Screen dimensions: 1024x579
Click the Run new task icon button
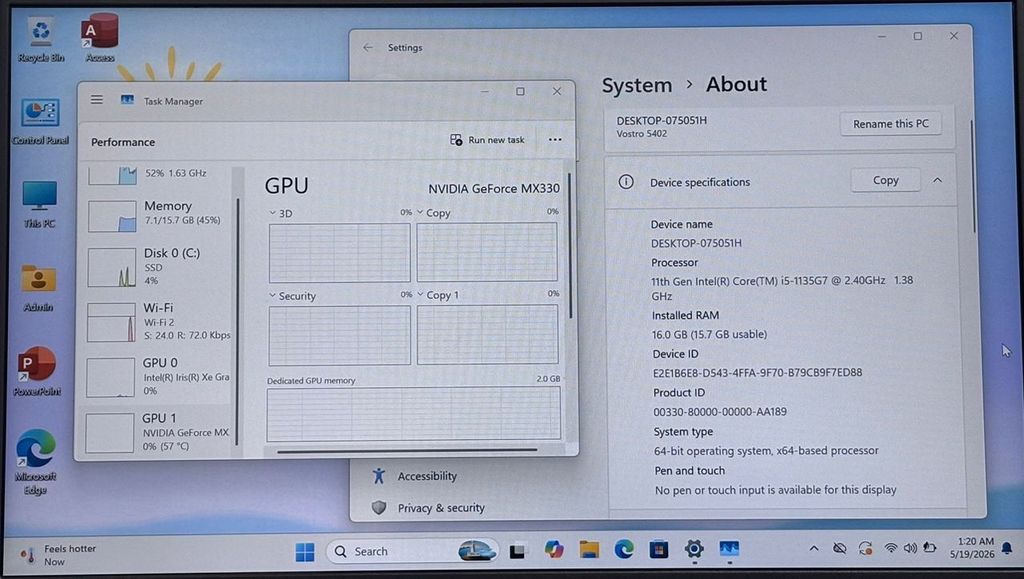click(487, 140)
